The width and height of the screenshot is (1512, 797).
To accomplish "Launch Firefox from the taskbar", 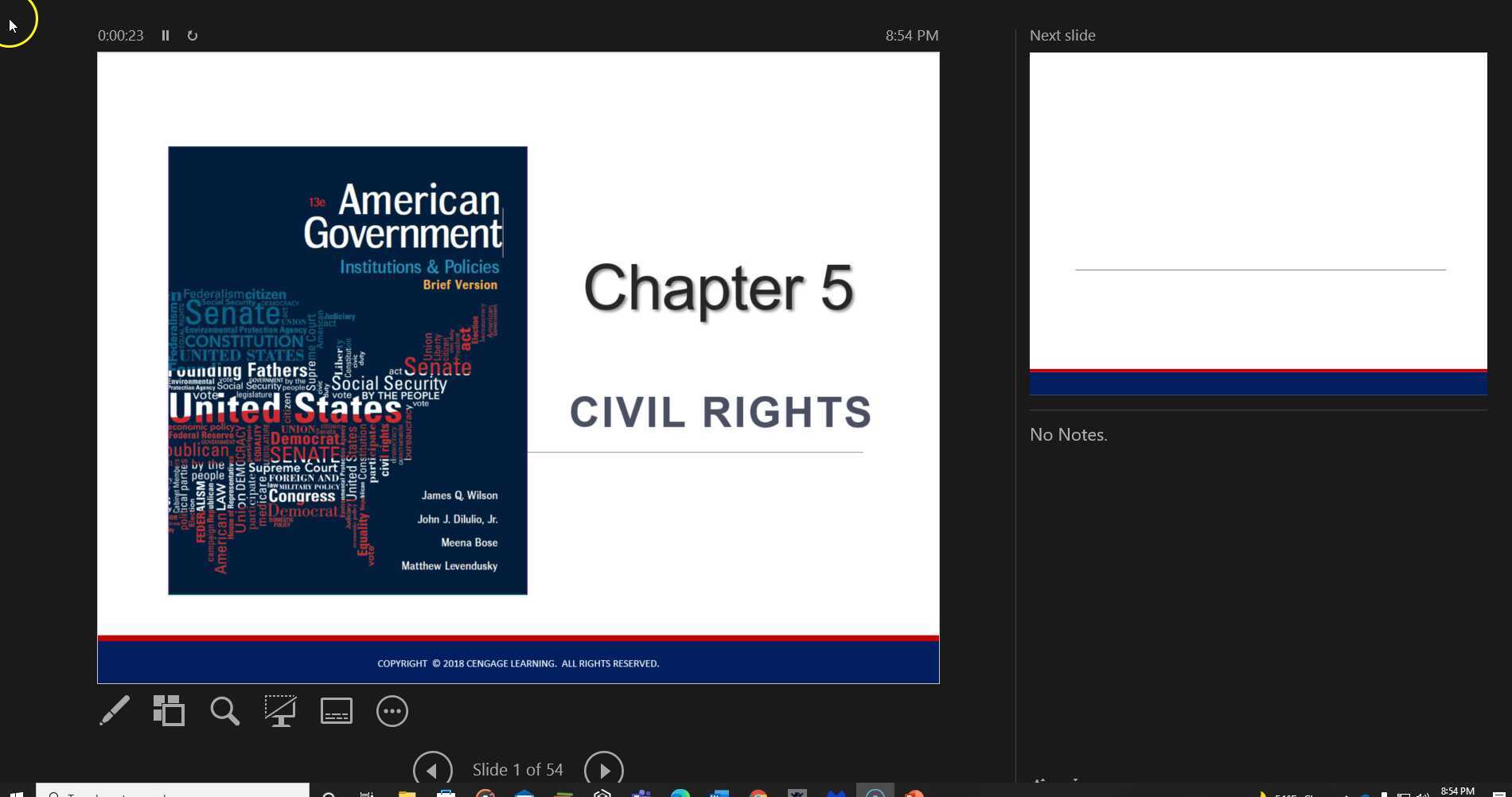I will pos(915,793).
